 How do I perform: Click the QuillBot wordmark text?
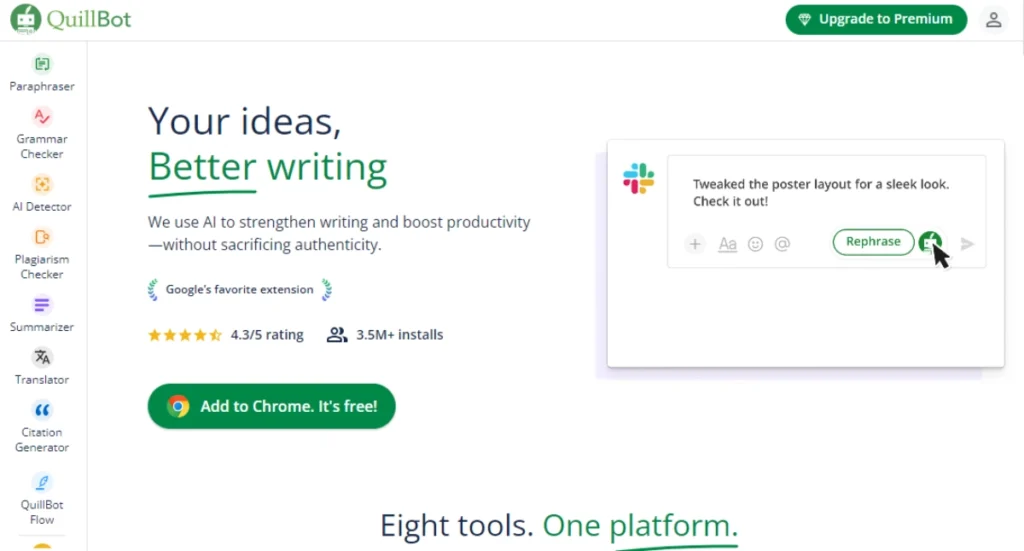tap(89, 19)
